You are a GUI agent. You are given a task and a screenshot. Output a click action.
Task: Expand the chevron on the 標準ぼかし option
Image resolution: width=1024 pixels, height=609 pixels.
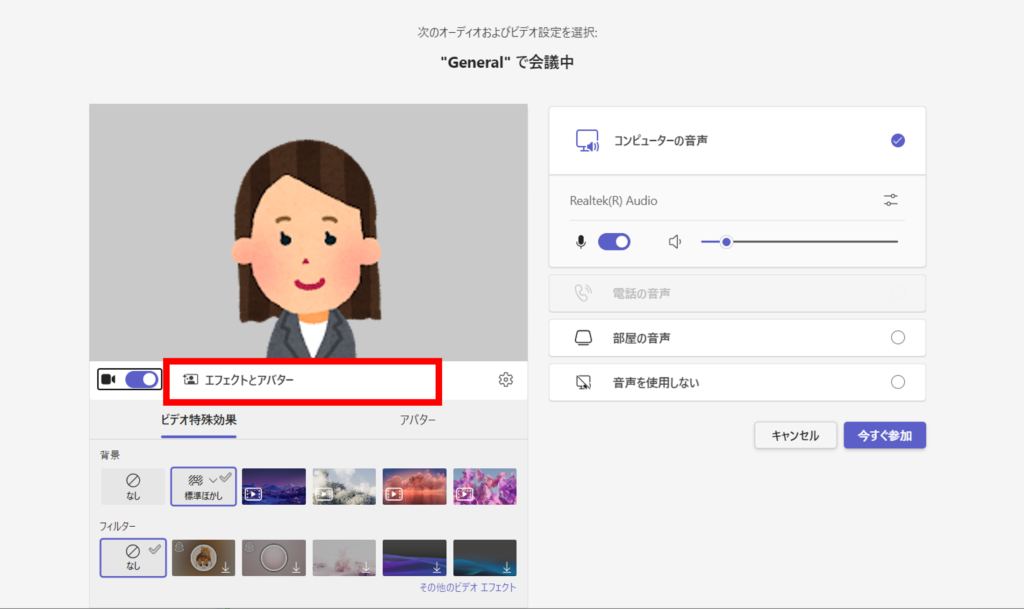(x=213, y=480)
